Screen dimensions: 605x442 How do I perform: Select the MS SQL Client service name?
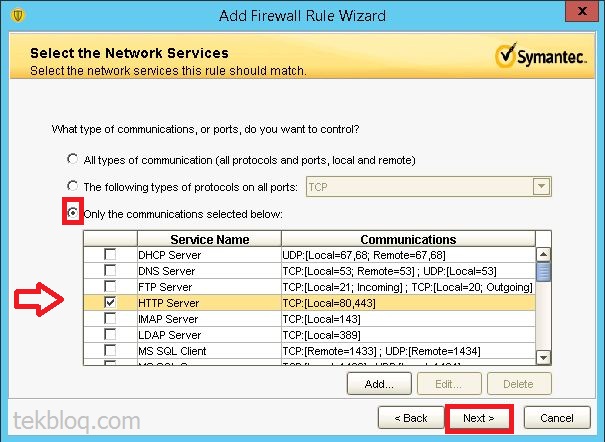172,351
